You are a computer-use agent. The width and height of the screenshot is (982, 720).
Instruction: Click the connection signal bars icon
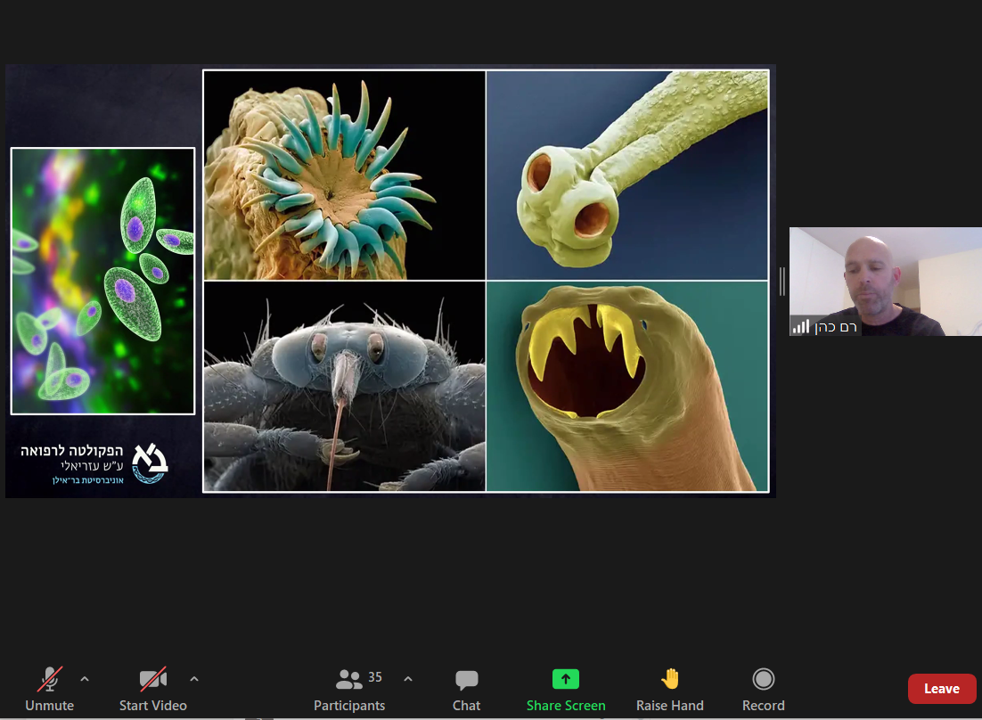801,326
